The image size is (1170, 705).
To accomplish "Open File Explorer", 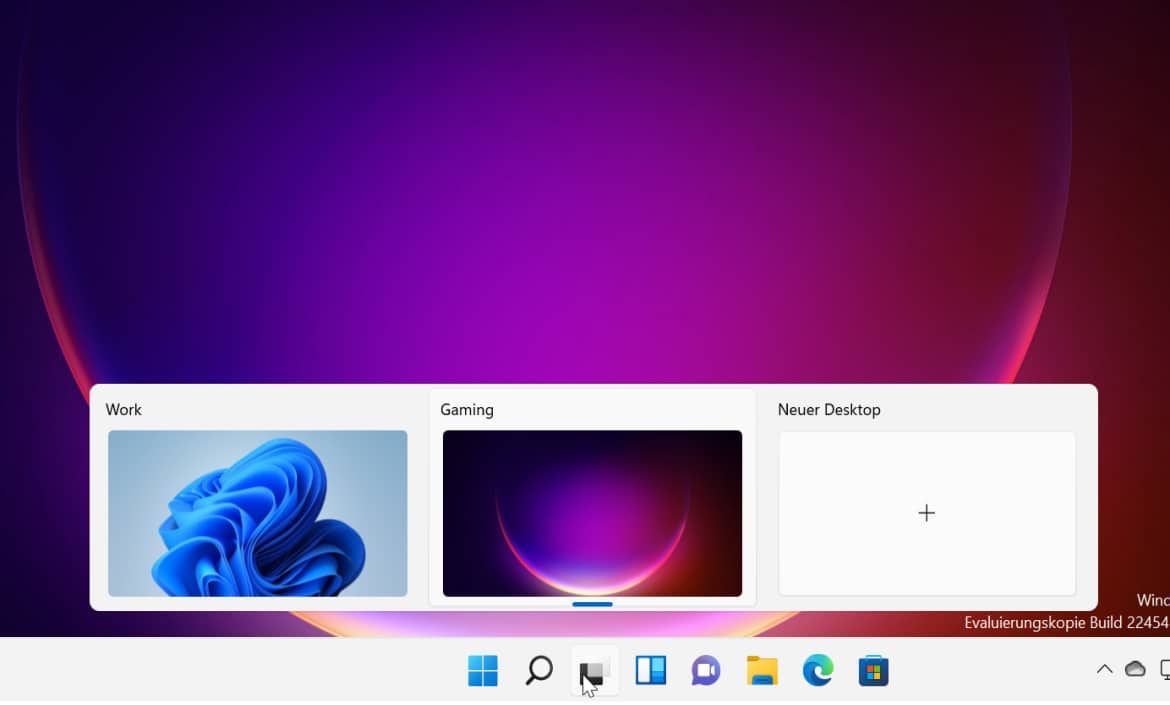I will (762, 671).
